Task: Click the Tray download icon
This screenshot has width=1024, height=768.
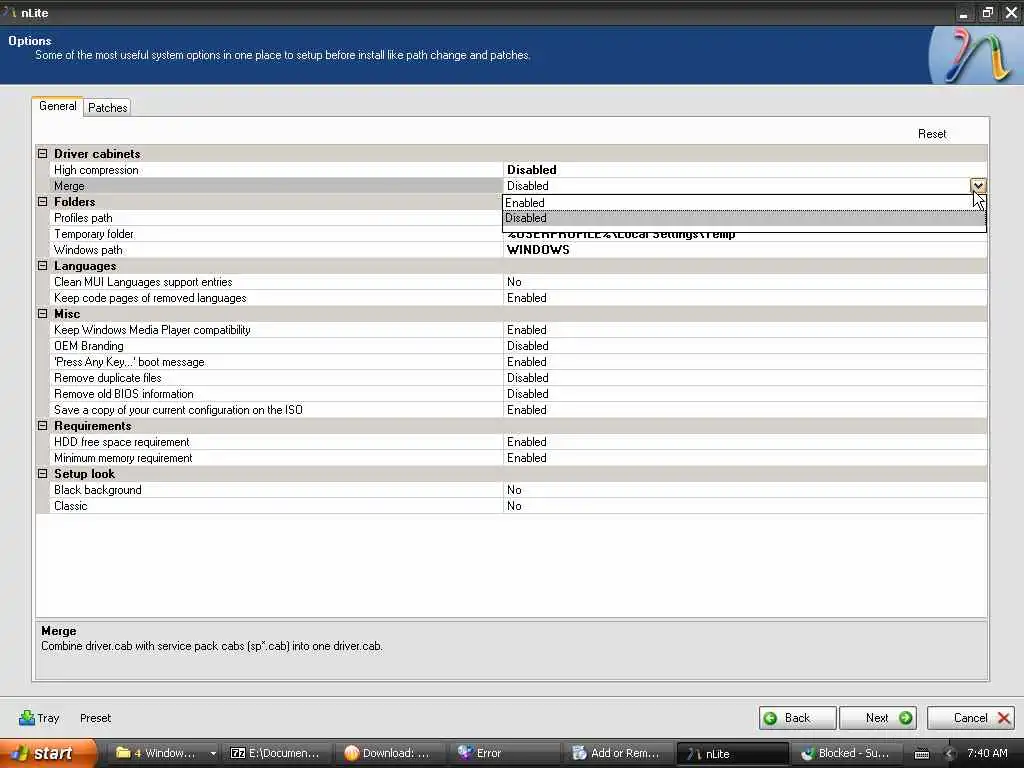Action: coord(27,718)
